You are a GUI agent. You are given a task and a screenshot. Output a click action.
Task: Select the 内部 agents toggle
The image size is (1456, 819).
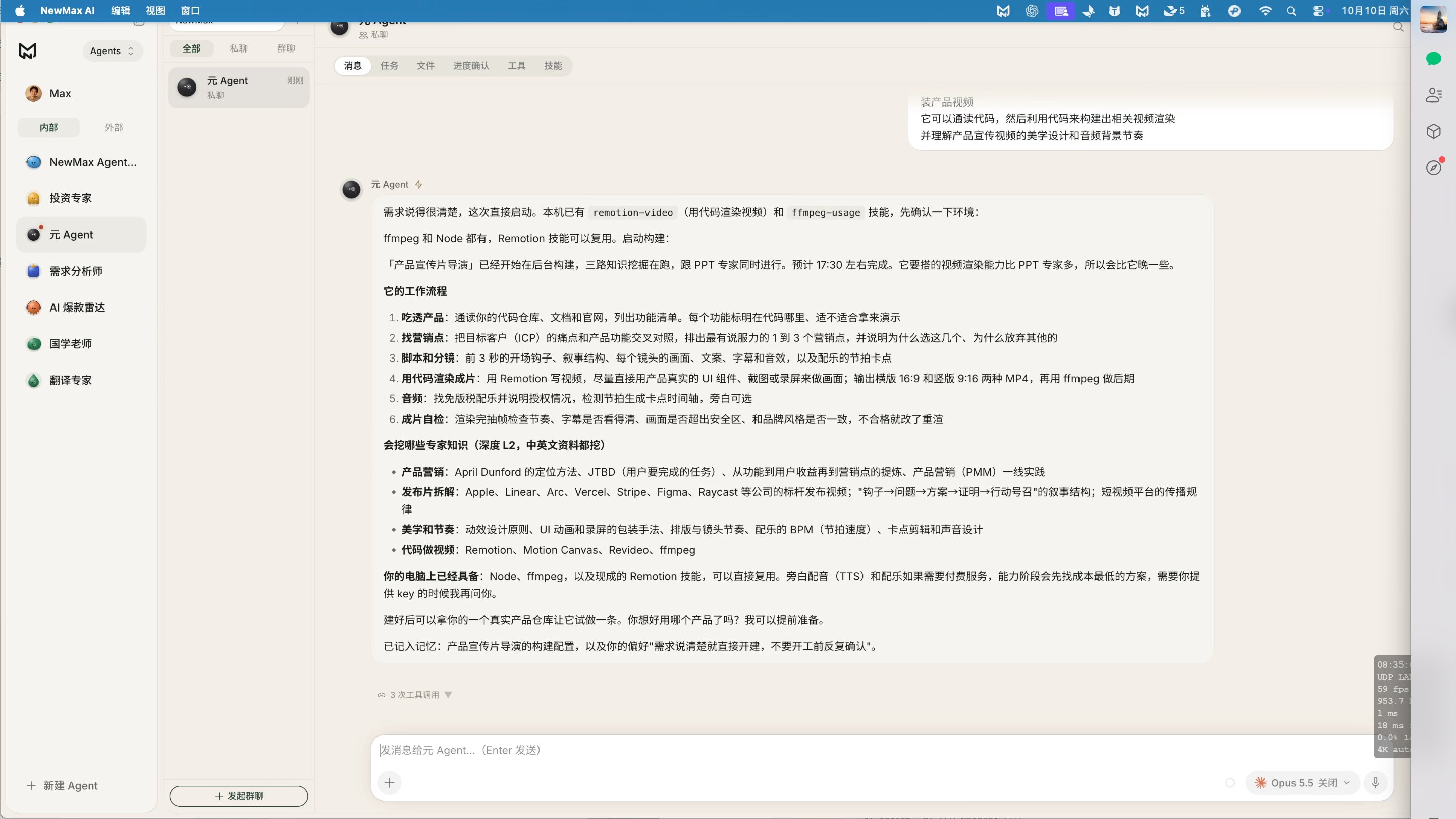48,127
